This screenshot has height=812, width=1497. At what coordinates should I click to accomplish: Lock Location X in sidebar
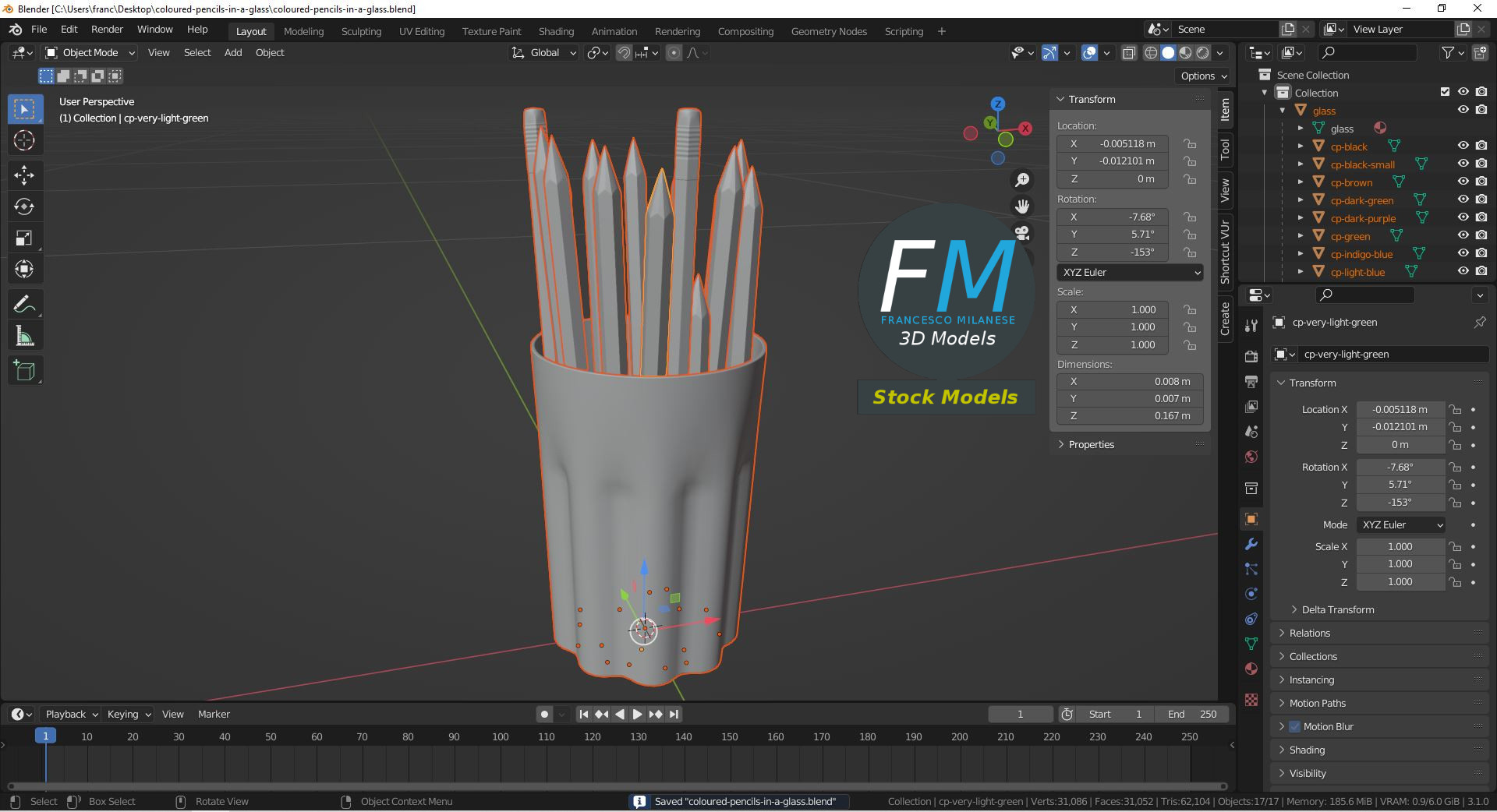coord(1190,143)
